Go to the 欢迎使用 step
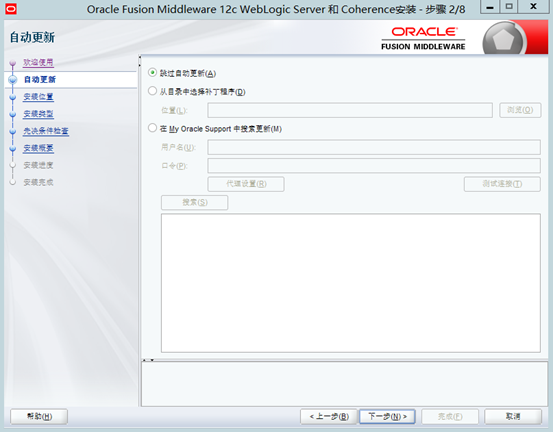553x432 pixels. point(38,62)
